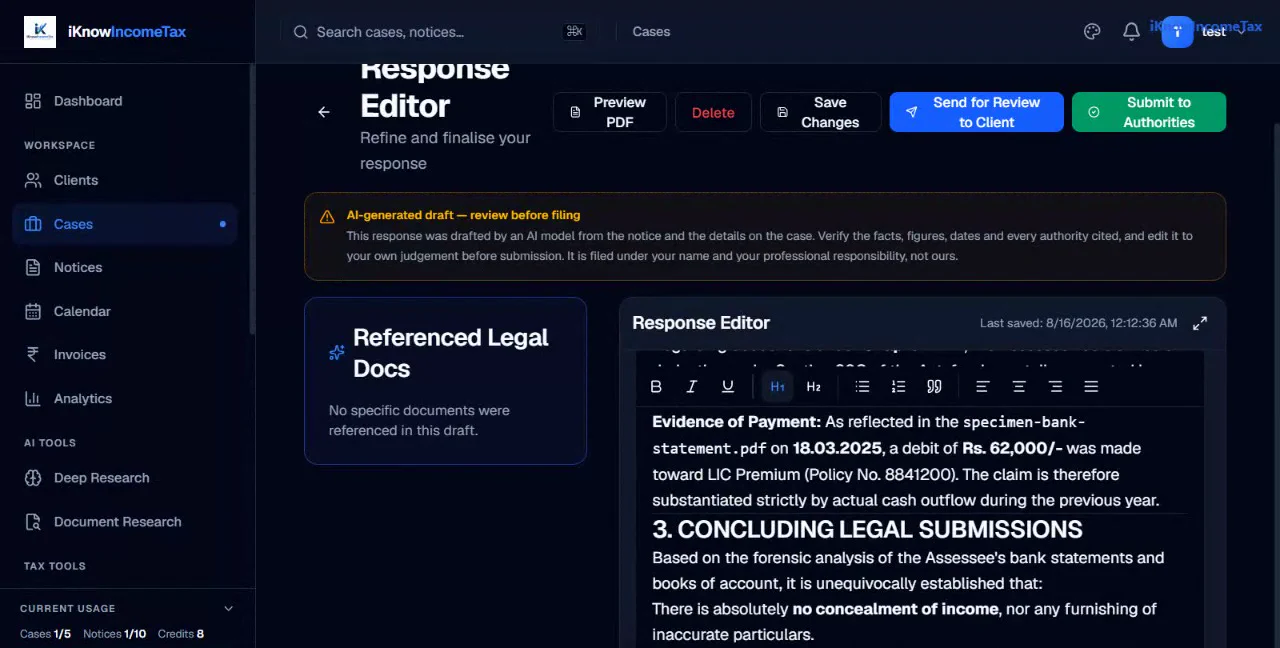Screen dimensions: 1280x648
Task: Open Document Research tool
Action: tap(125, 521)
